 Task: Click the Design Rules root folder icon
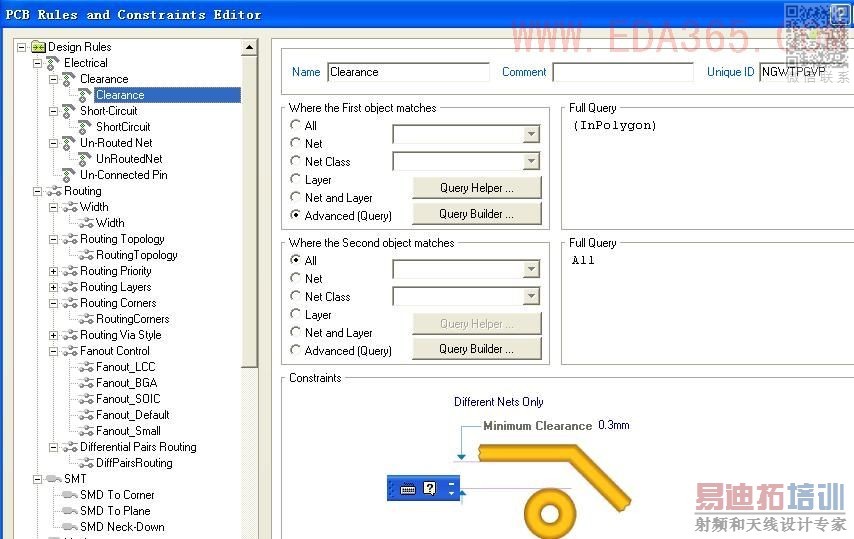coord(38,47)
